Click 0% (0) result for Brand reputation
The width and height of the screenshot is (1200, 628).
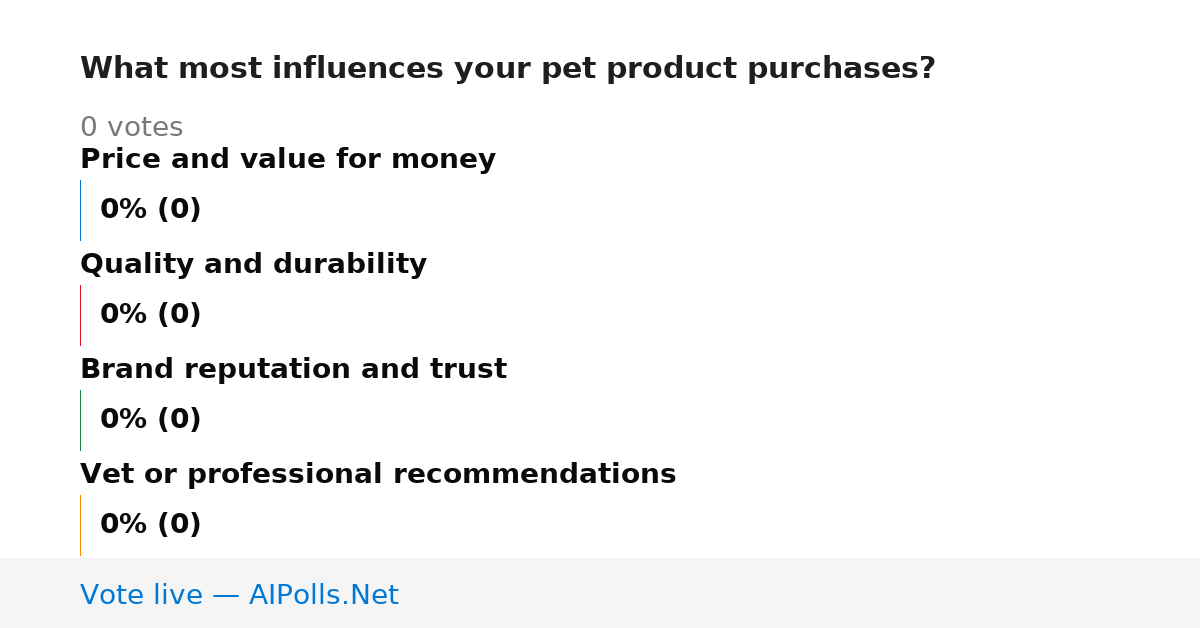click(150, 420)
